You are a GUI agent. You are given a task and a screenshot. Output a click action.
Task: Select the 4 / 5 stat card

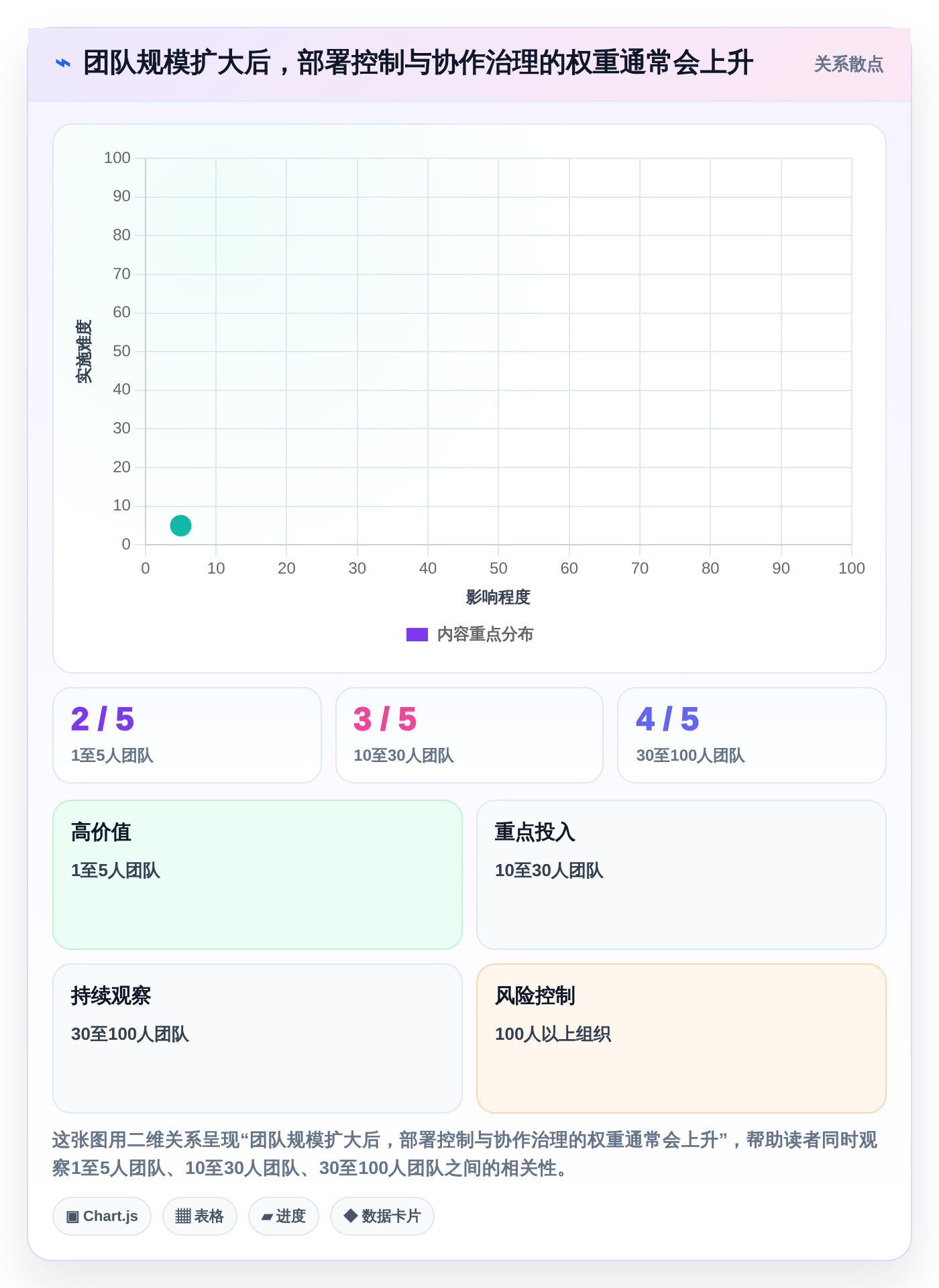(x=752, y=735)
